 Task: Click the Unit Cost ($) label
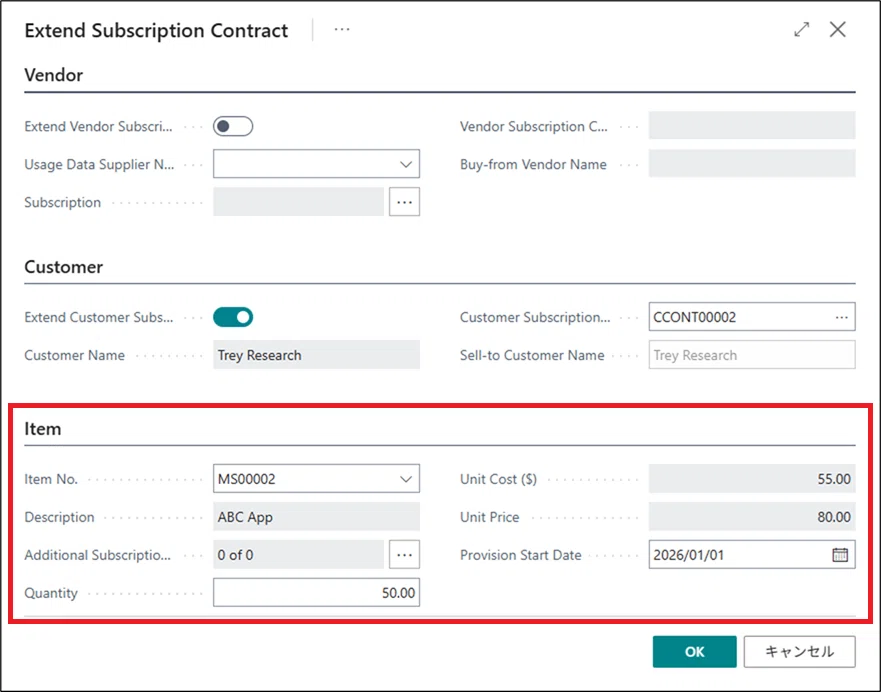point(498,479)
